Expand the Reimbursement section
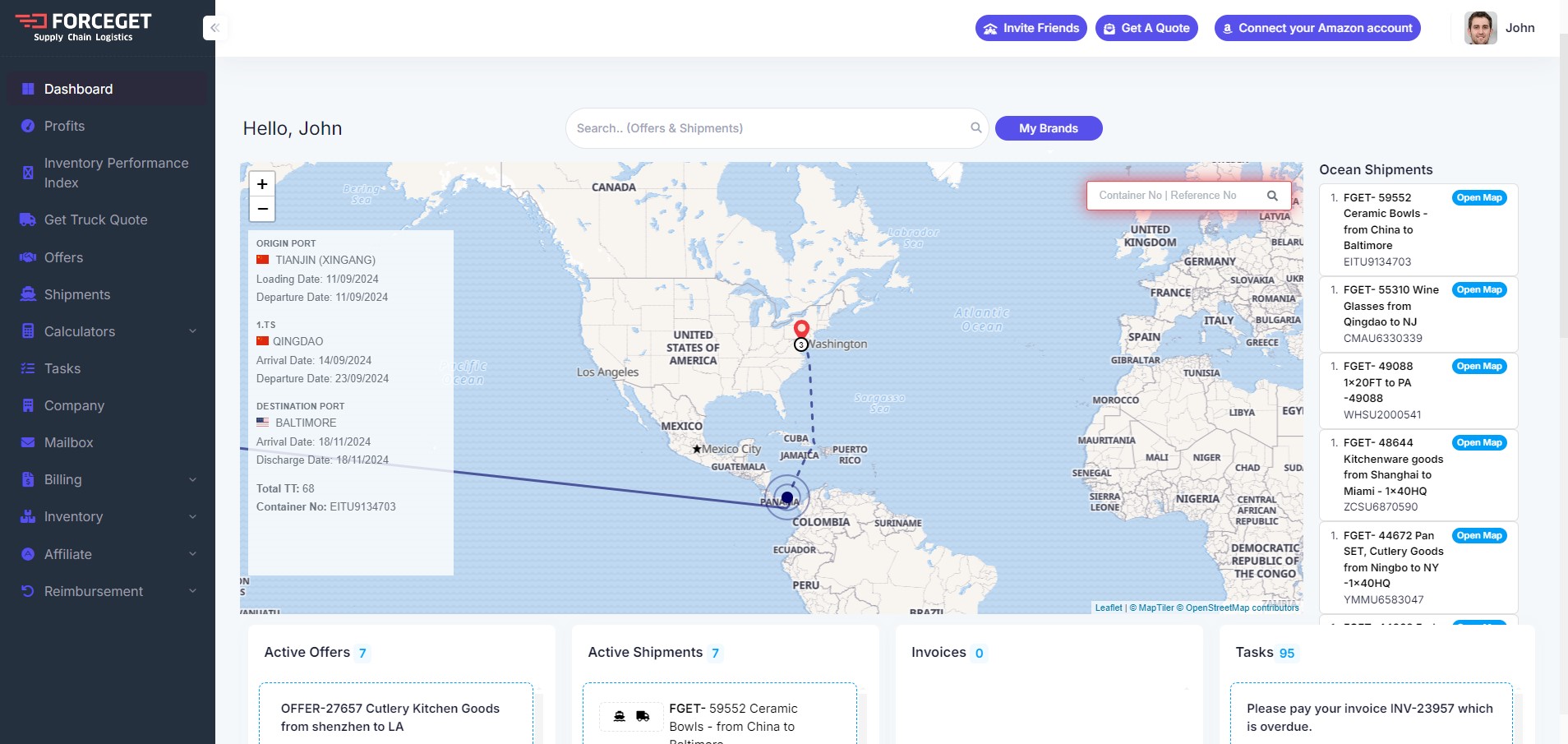 (x=192, y=591)
